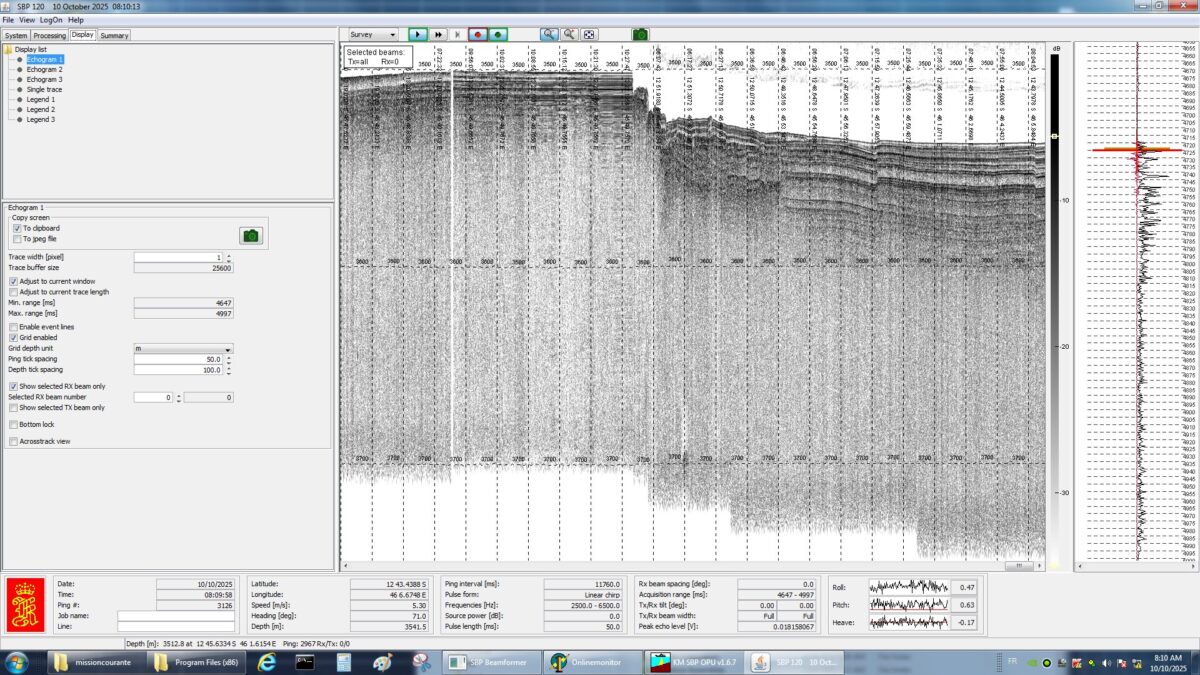Select Echogram 2 in the display list

pyautogui.click(x=44, y=70)
